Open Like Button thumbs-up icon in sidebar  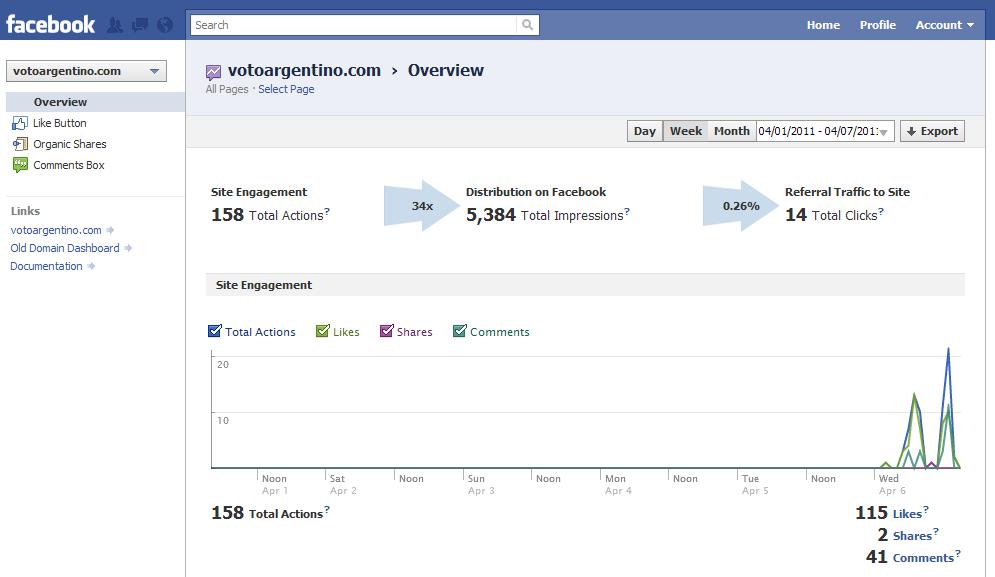[x=20, y=123]
